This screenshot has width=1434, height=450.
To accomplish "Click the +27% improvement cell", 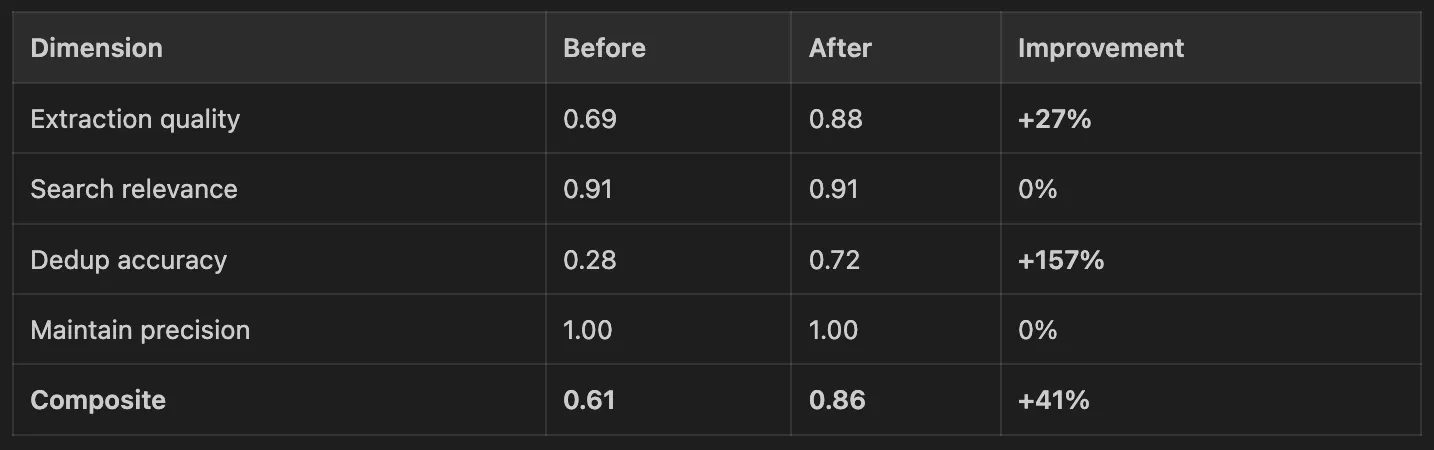I will tap(1054, 119).
